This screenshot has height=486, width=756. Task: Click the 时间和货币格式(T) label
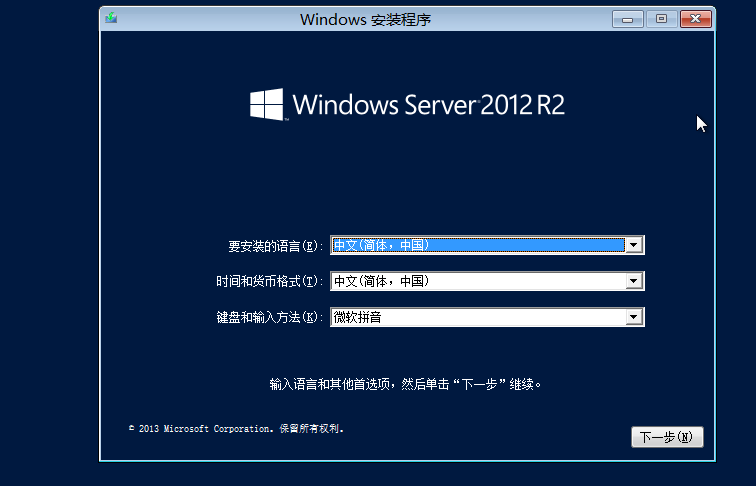click(x=269, y=281)
